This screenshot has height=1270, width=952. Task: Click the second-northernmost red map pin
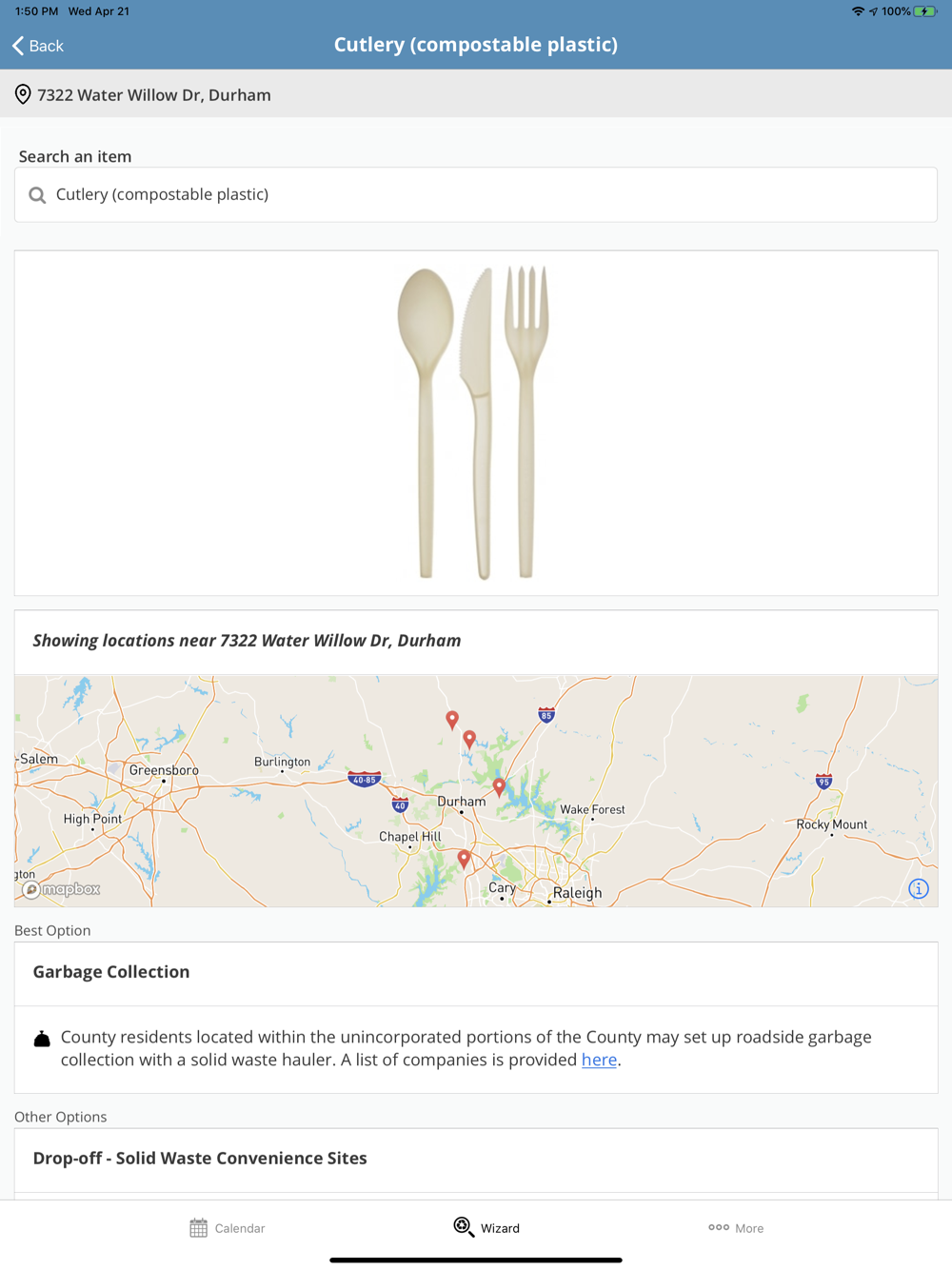click(x=469, y=739)
